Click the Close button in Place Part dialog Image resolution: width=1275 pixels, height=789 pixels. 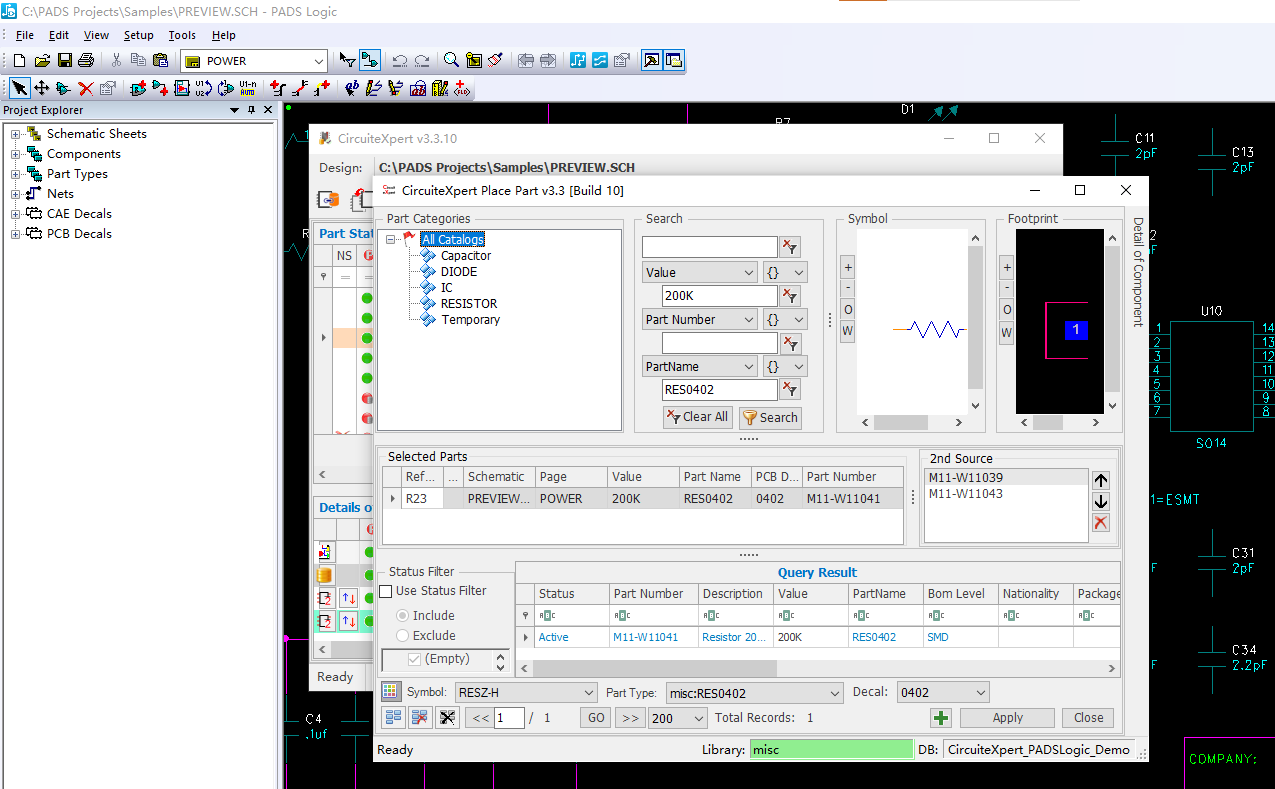point(1089,718)
